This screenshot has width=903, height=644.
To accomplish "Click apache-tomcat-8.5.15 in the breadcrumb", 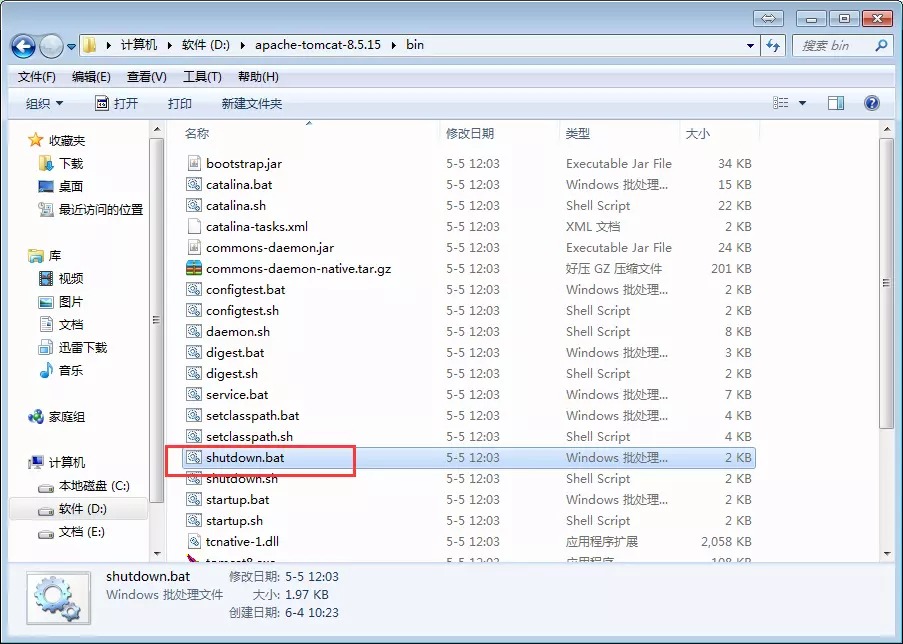I will (x=318, y=45).
